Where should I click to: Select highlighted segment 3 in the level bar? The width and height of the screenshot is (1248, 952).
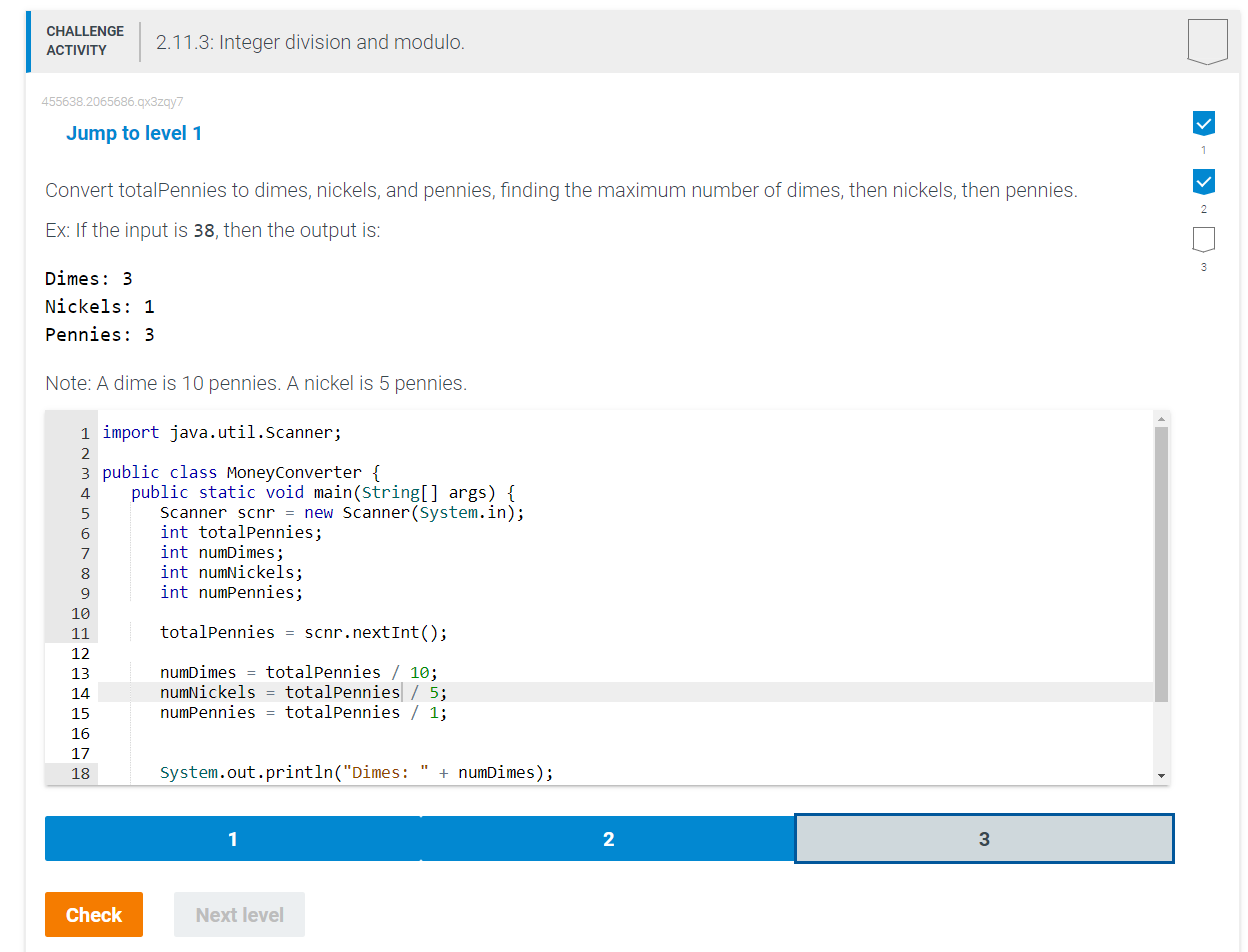[984, 838]
